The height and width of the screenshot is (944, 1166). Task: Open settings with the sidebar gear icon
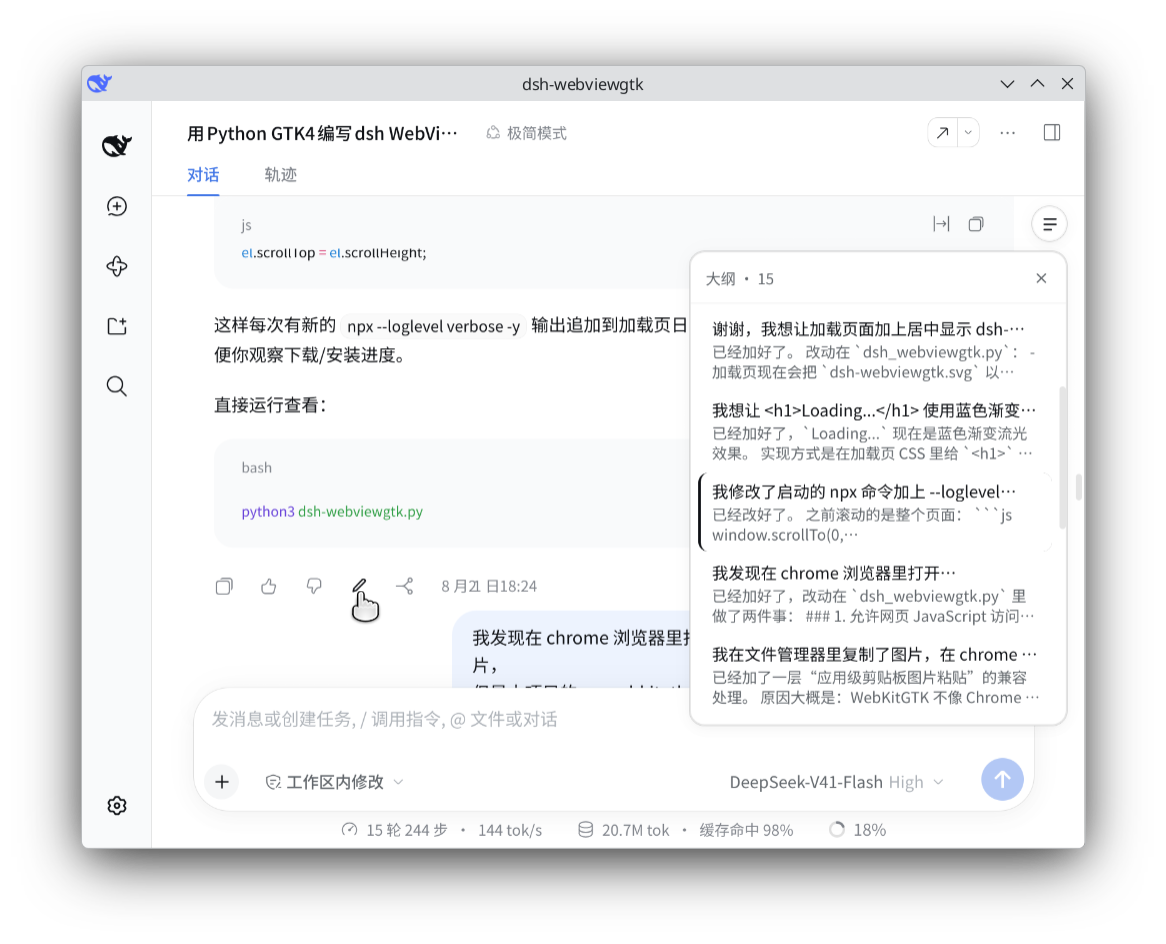point(117,806)
